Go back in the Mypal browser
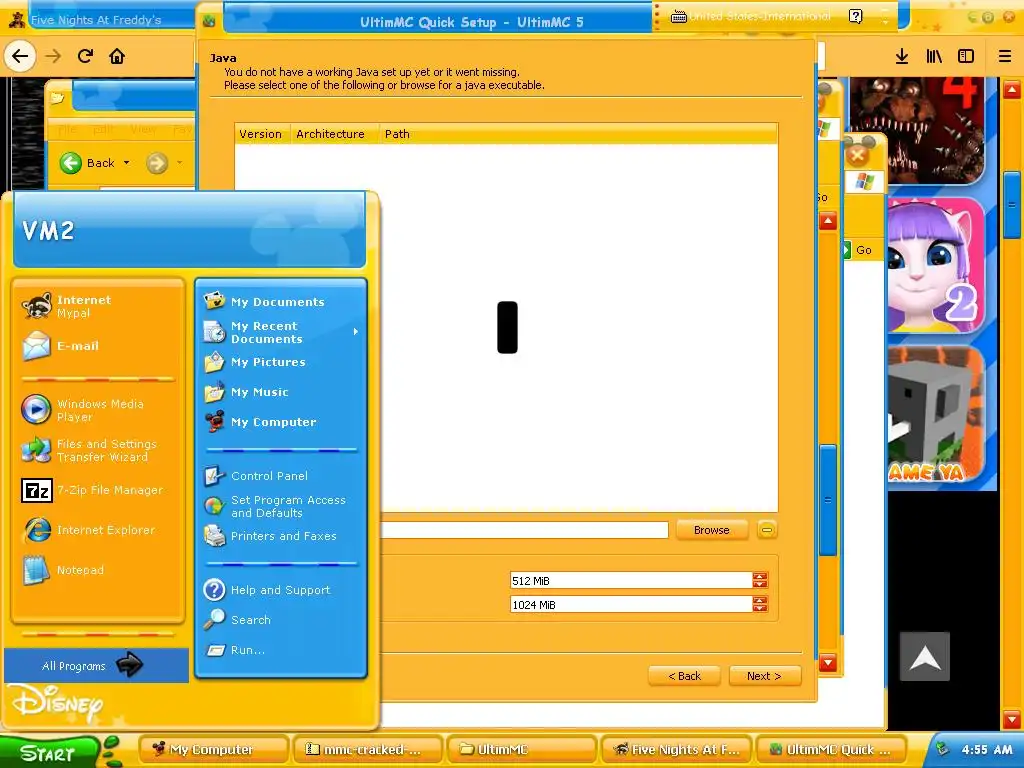The image size is (1024, 768). pos(20,56)
